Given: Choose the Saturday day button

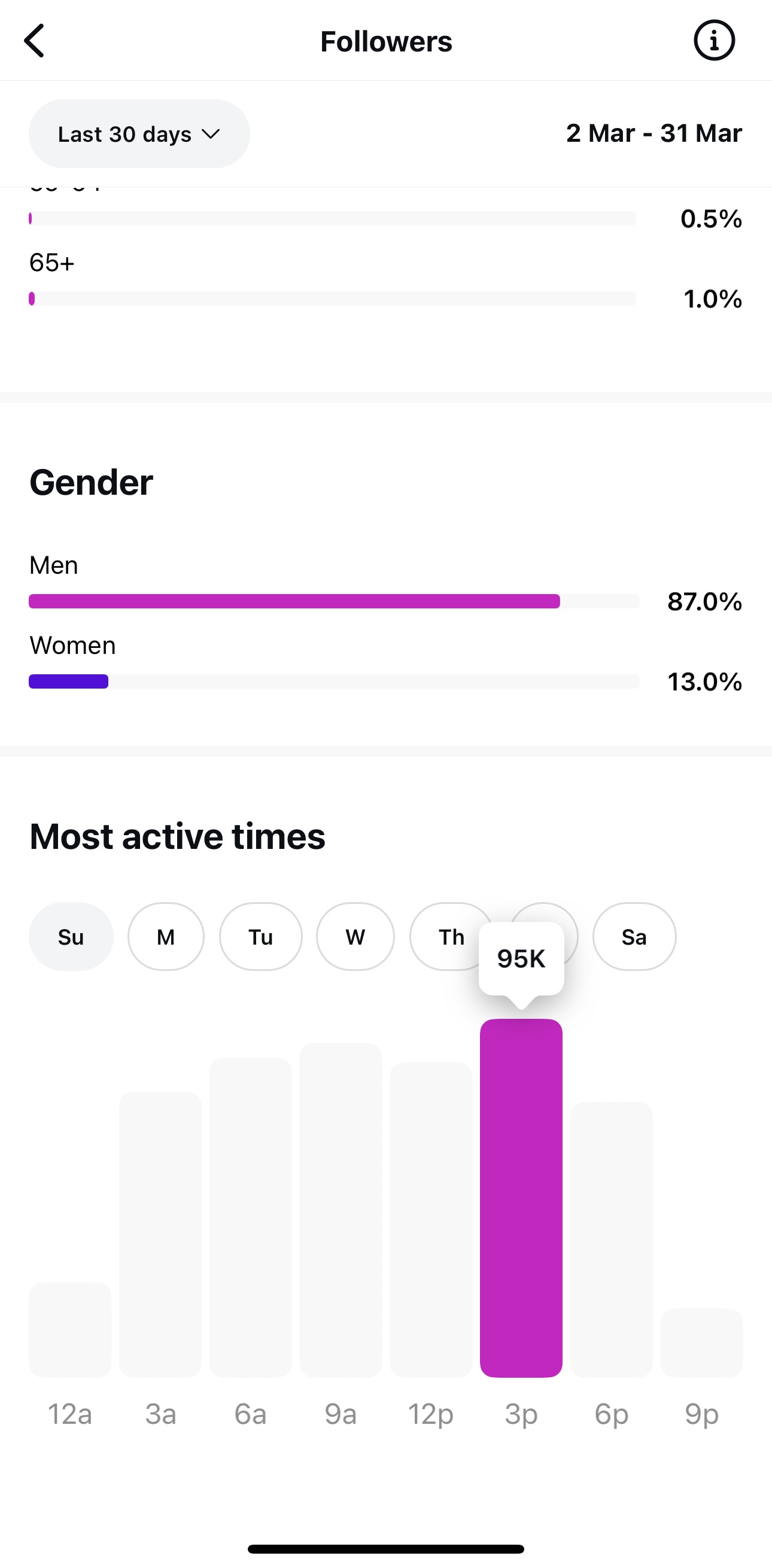Looking at the screenshot, I should (634, 937).
